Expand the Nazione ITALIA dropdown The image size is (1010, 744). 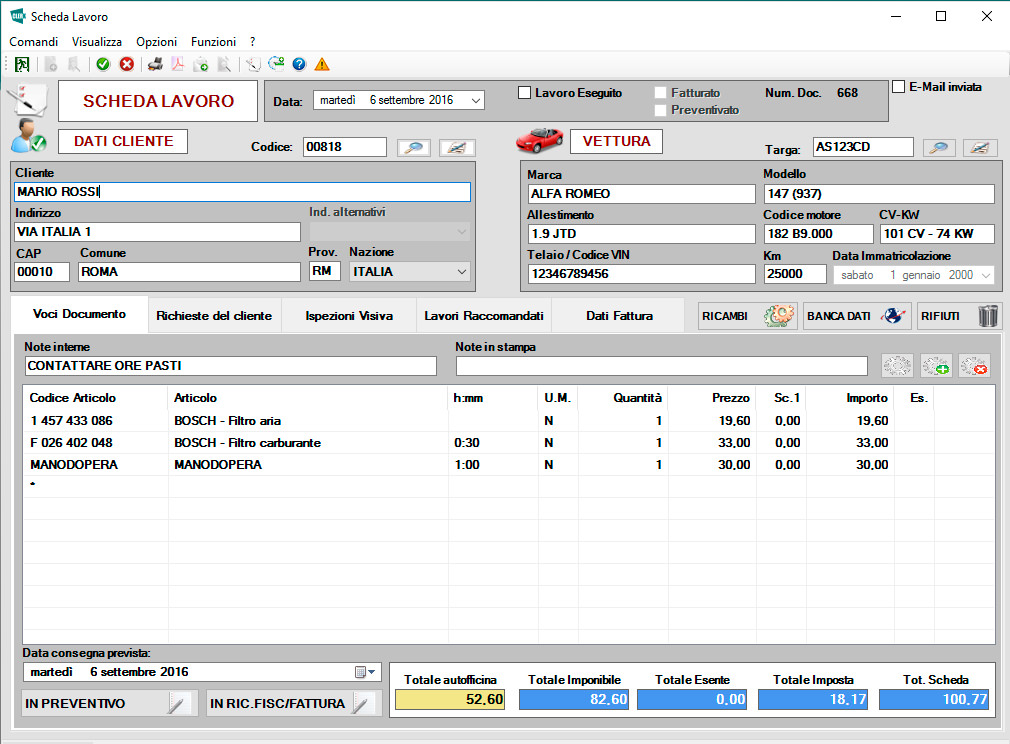tap(461, 271)
